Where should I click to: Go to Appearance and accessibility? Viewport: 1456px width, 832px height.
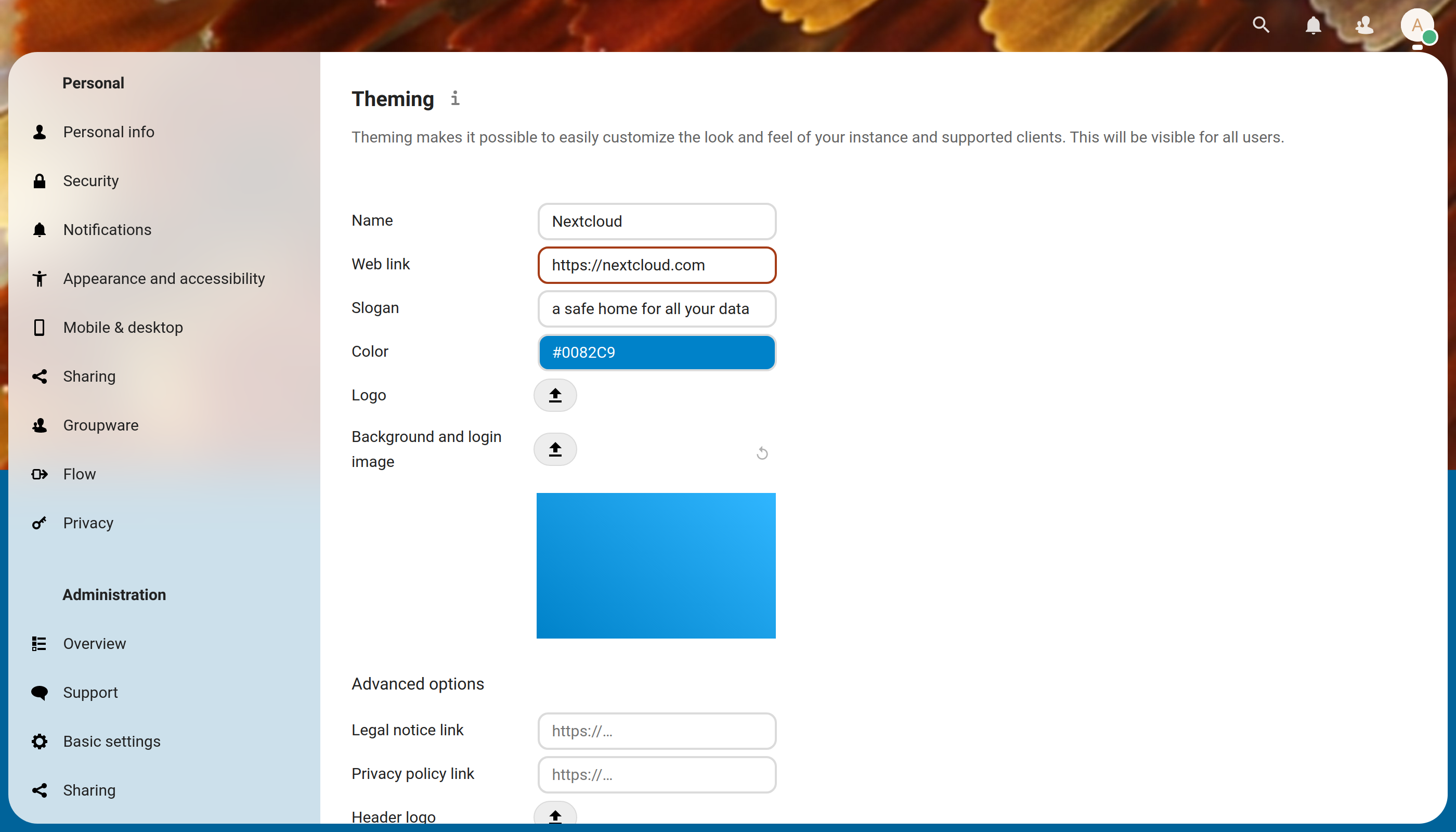coord(163,278)
